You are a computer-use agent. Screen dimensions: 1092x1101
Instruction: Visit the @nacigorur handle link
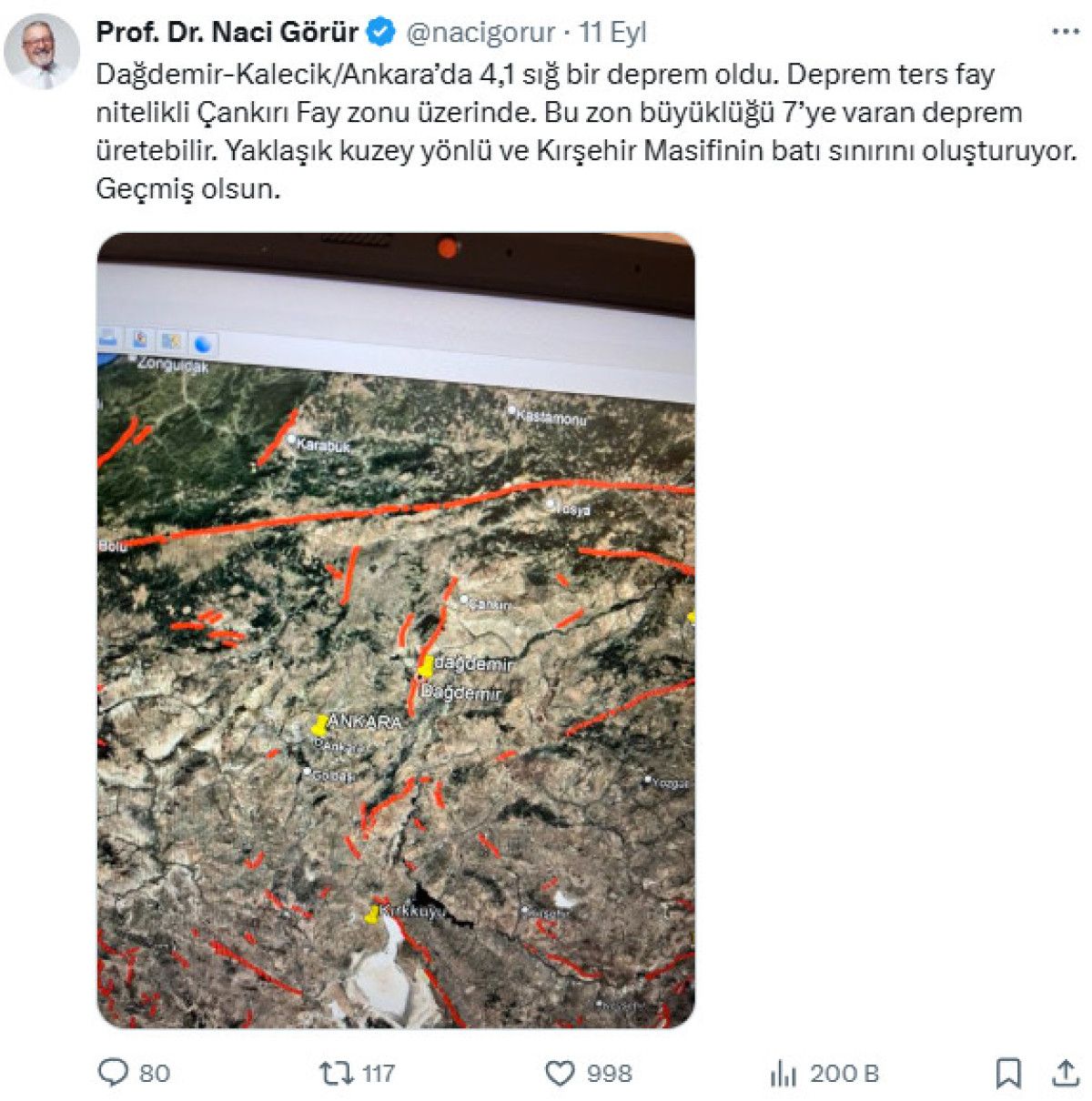[x=480, y=33]
